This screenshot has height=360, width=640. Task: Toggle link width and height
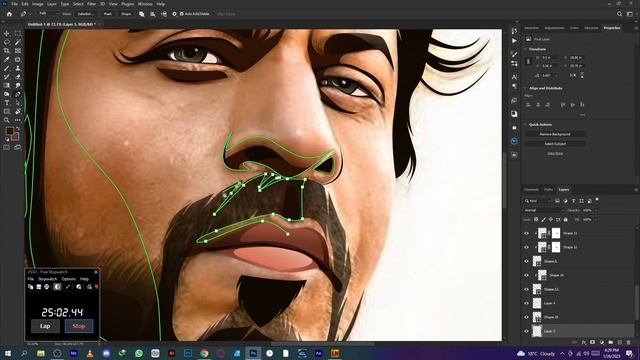click(x=529, y=61)
